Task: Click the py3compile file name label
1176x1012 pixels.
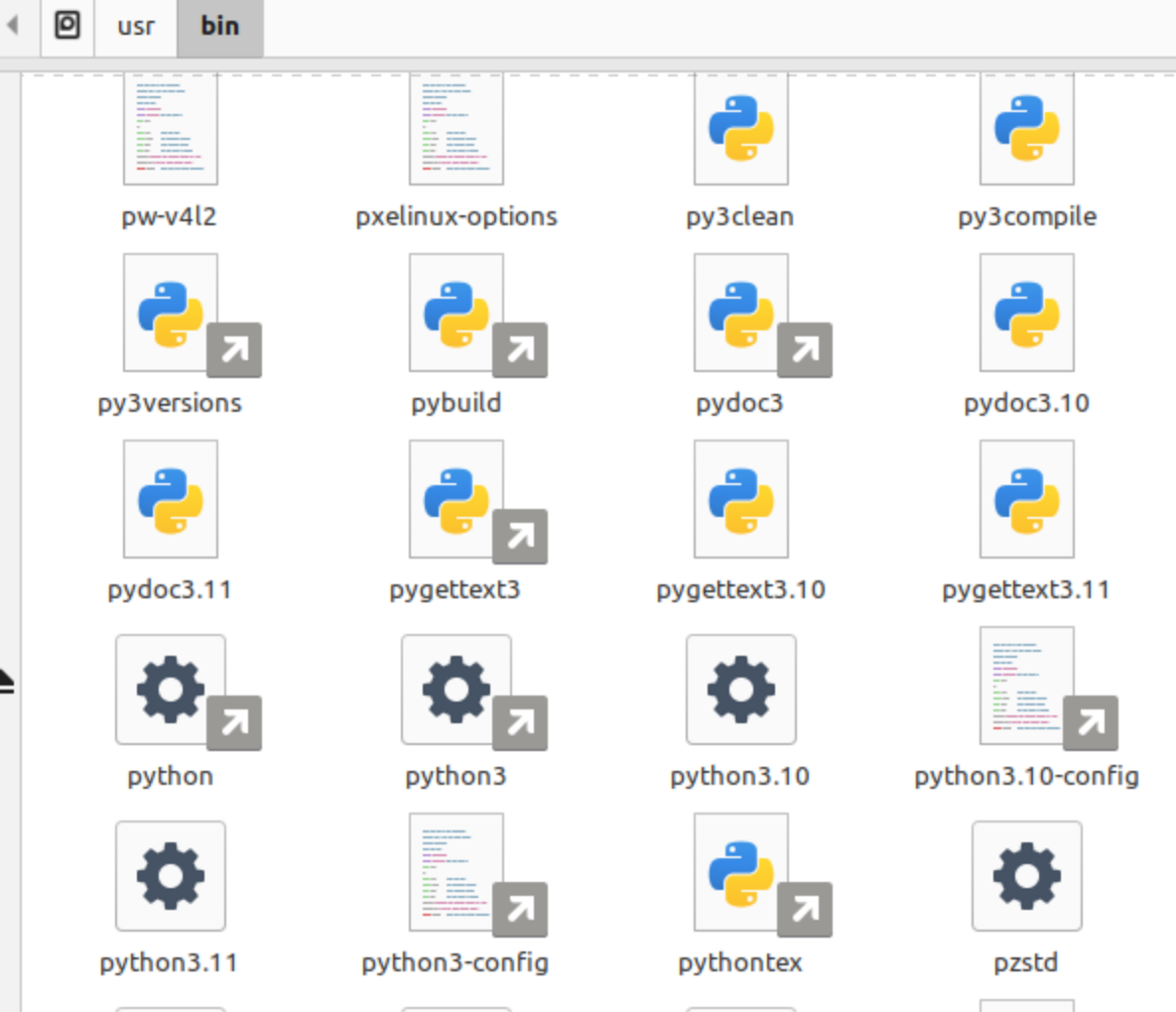Action: tap(1027, 216)
